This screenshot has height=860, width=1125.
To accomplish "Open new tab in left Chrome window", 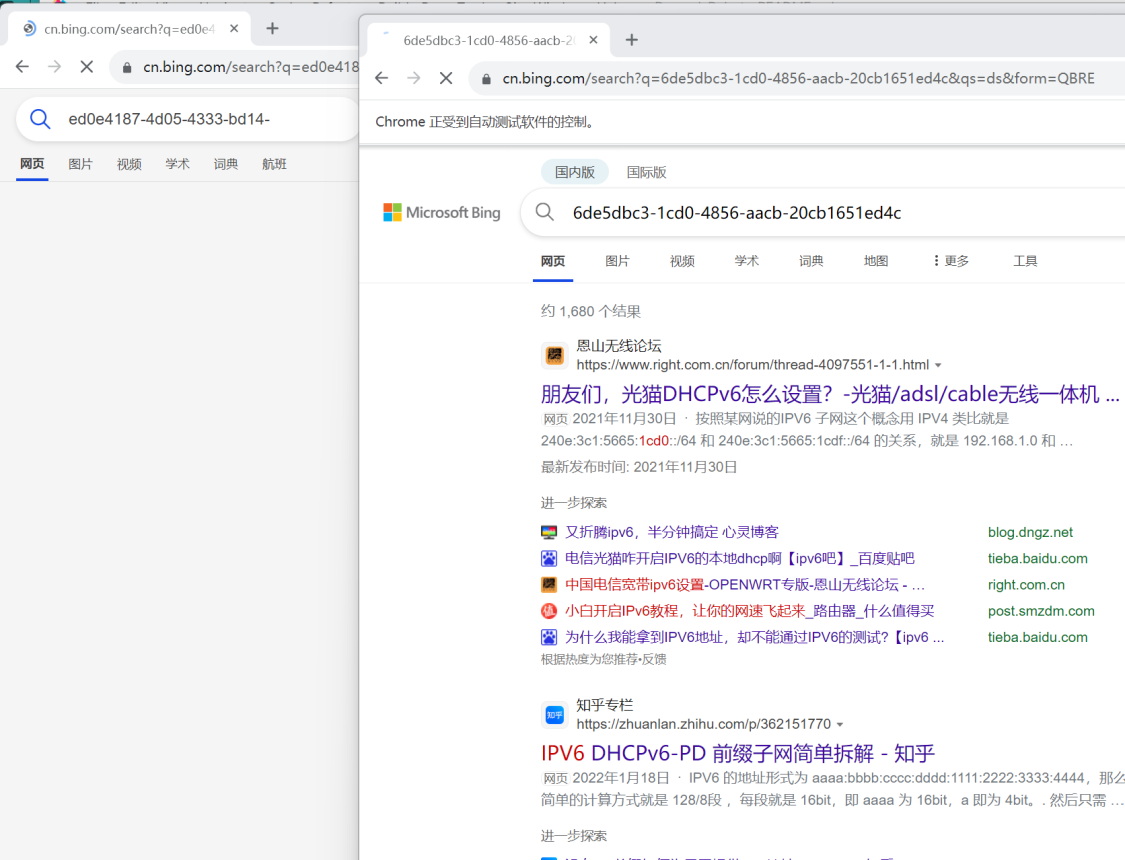I will coord(272,29).
